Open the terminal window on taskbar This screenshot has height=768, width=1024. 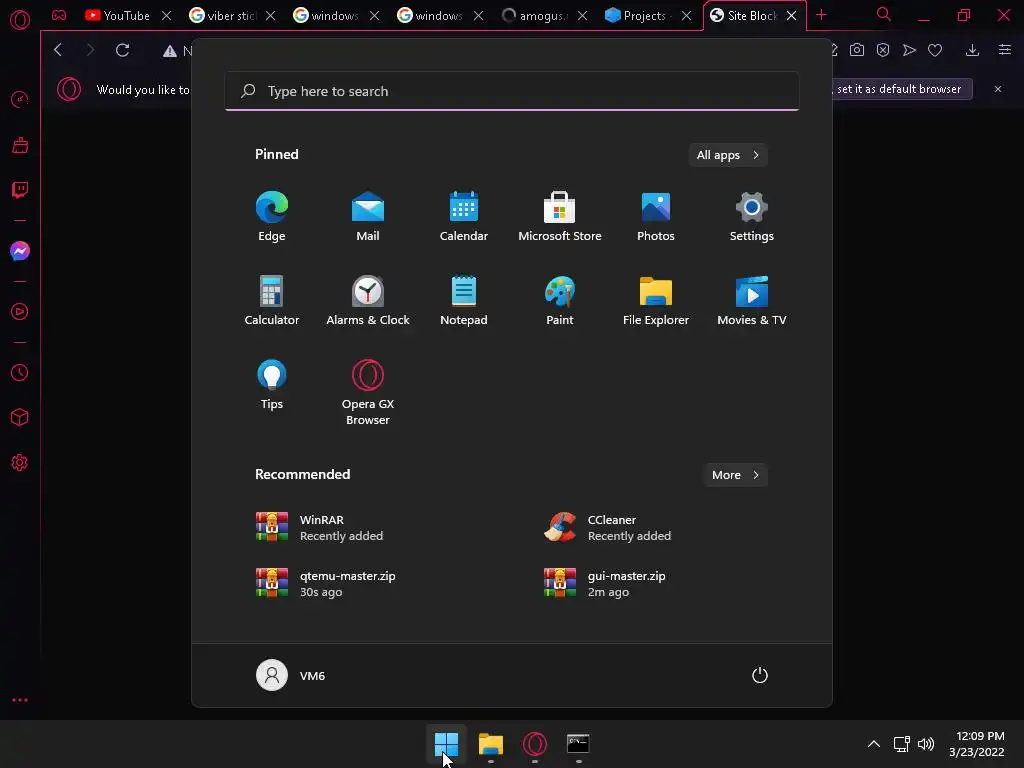click(x=578, y=744)
